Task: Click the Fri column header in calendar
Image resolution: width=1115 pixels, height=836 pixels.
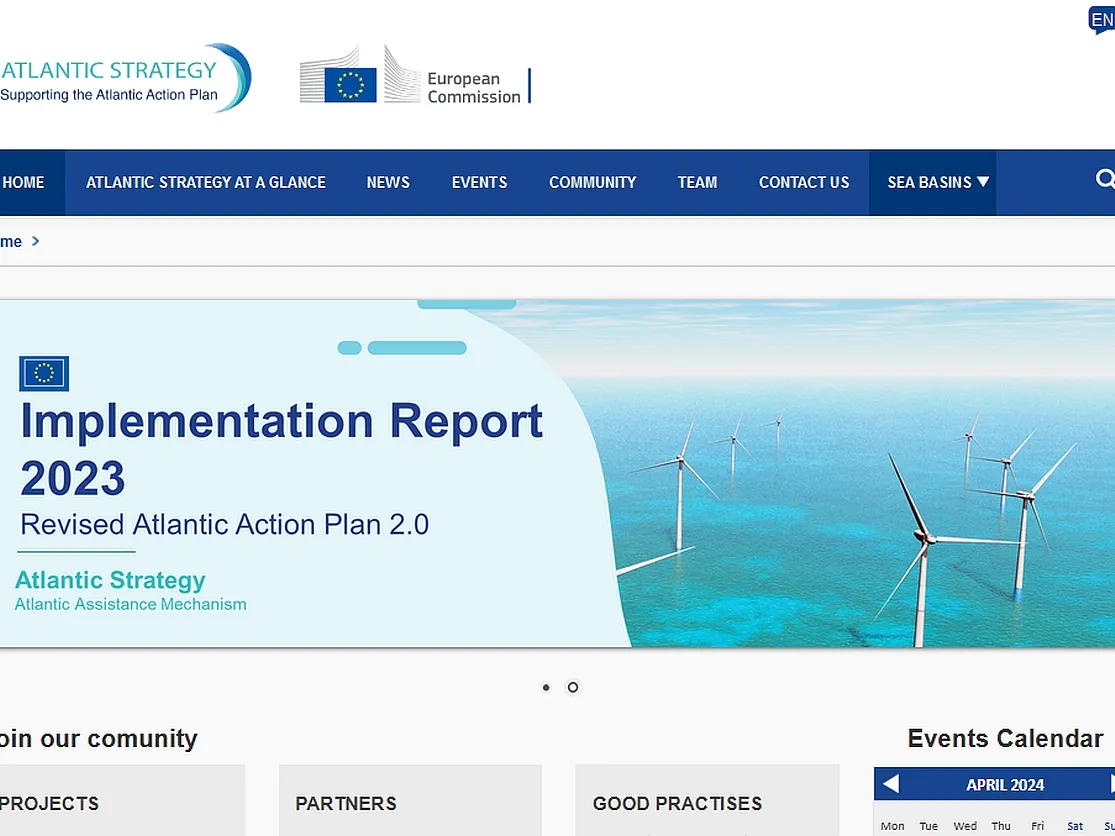Action: [x=1037, y=826]
